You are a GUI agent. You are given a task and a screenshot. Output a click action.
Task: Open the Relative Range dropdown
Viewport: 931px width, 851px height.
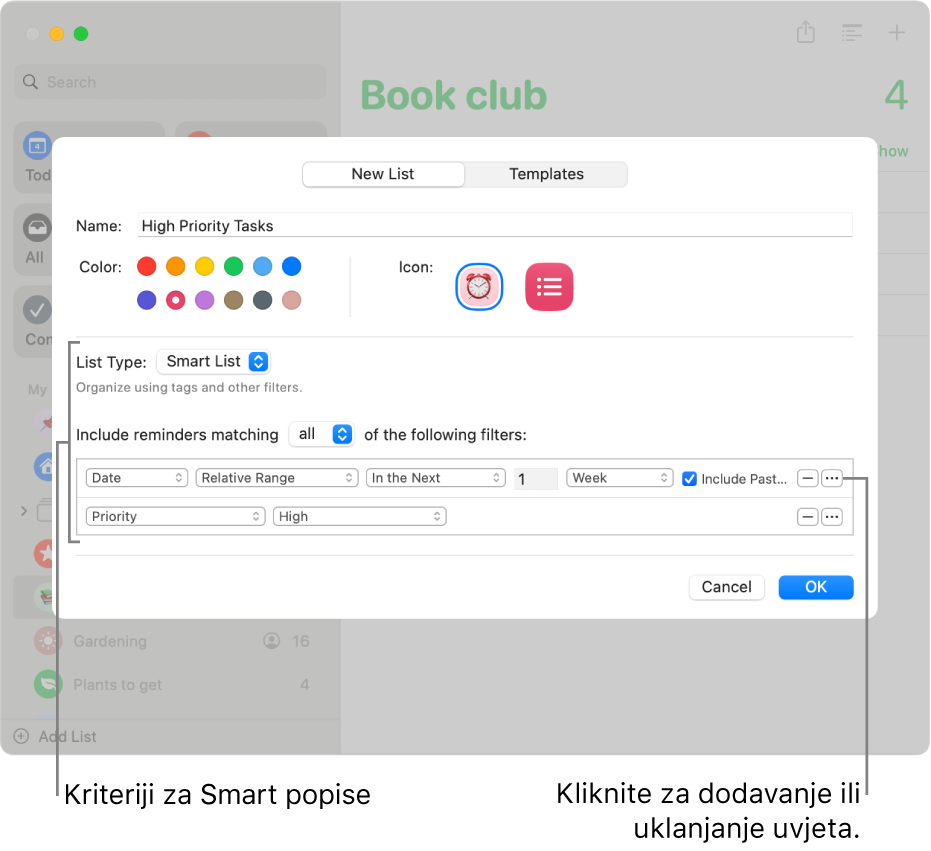pyautogui.click(x=277, y=477)
